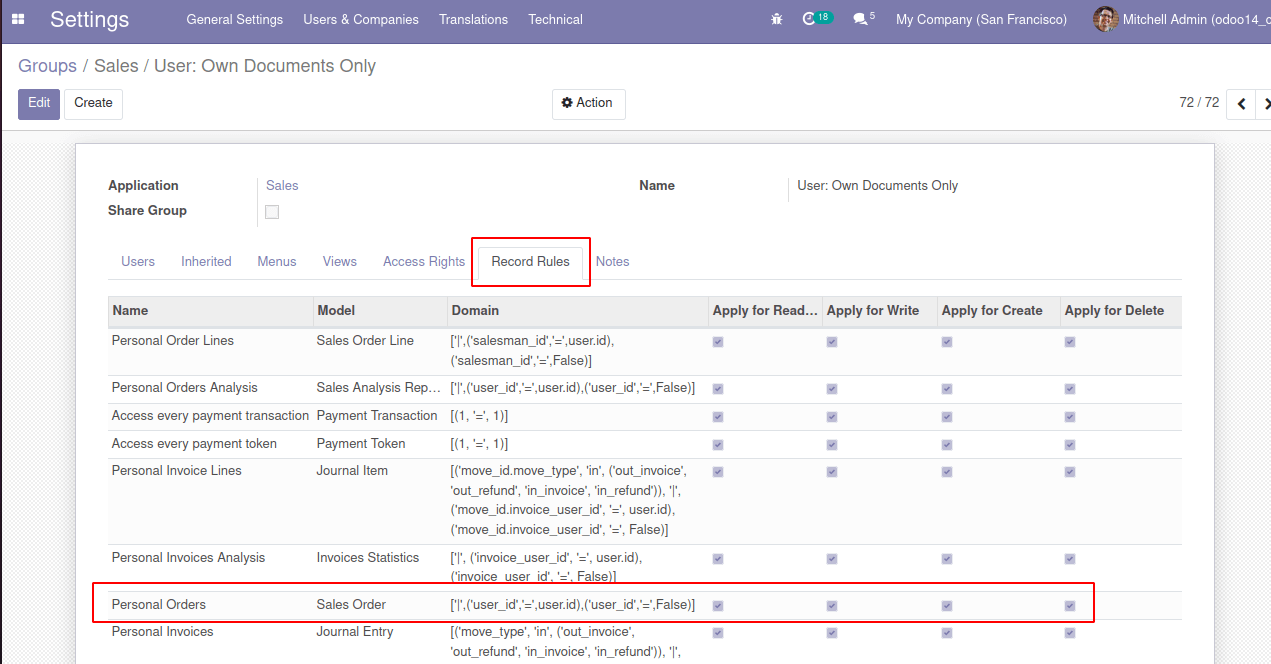Open My Company (San Francisco) switcher
Screen dimensions: 1271x664
pos(981,19)
